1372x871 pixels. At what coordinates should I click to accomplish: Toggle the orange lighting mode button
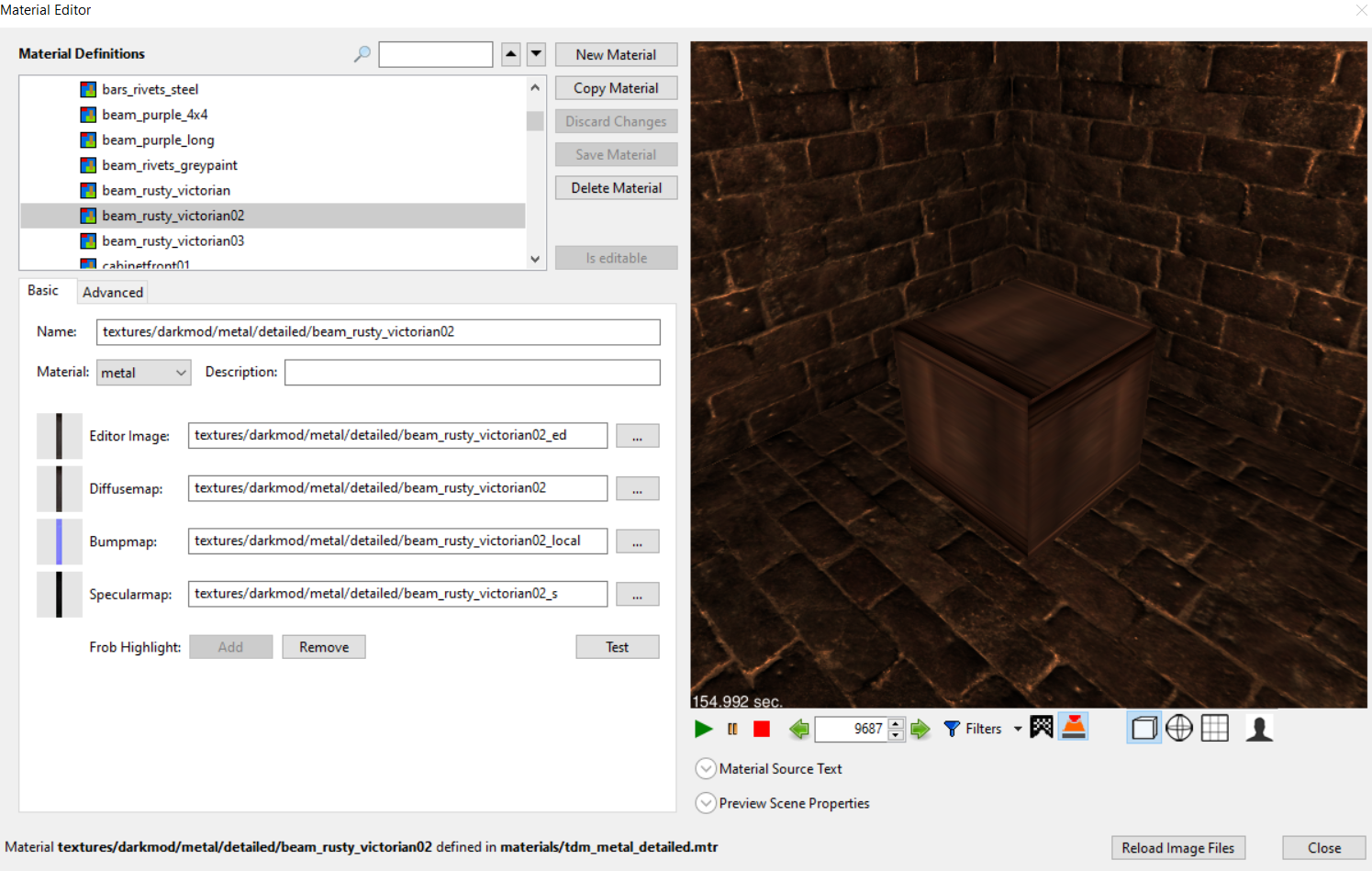tap(1073, 727)
